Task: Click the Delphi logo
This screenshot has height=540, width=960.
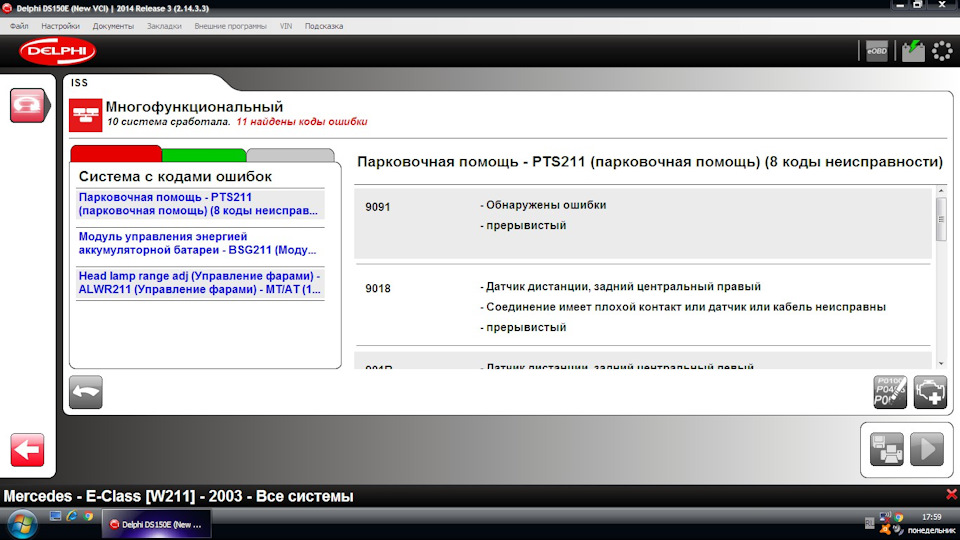Action: 58,51
